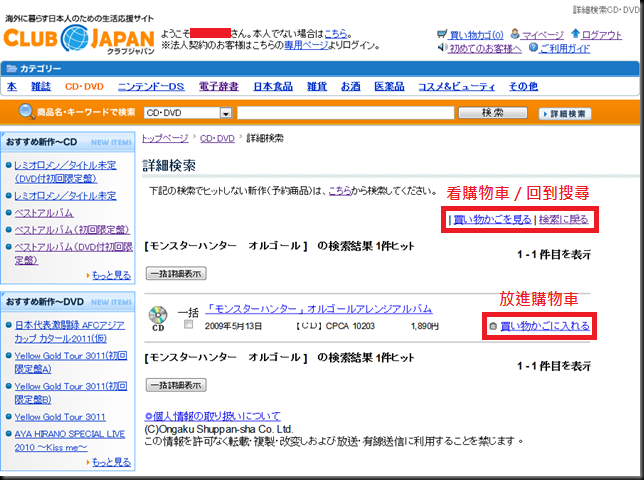Open the コスメ&ビューティ category
Screen dimensions: 644x480
[x=456, y=87]
